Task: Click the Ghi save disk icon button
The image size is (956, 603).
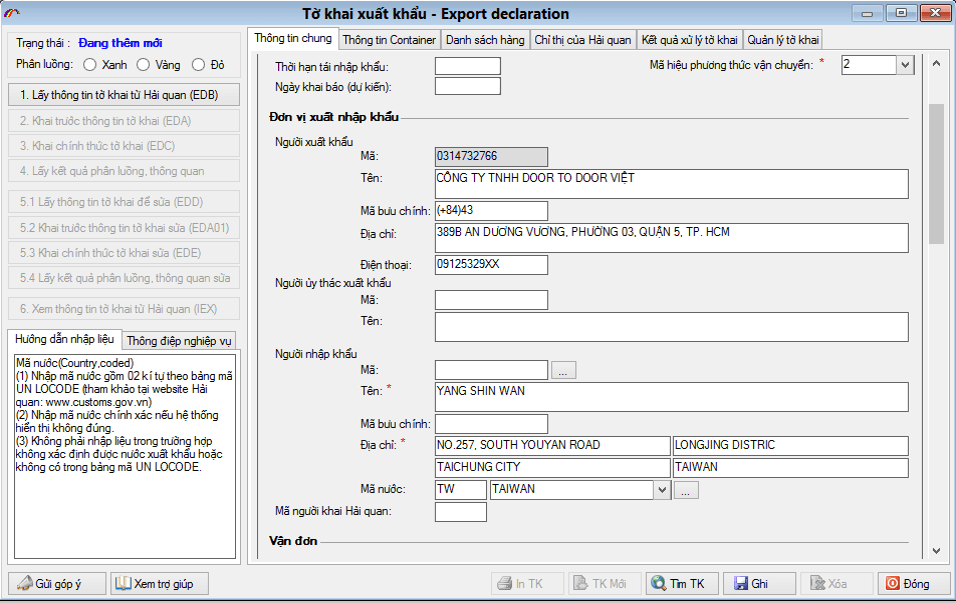Action: [x=760, y=584]
